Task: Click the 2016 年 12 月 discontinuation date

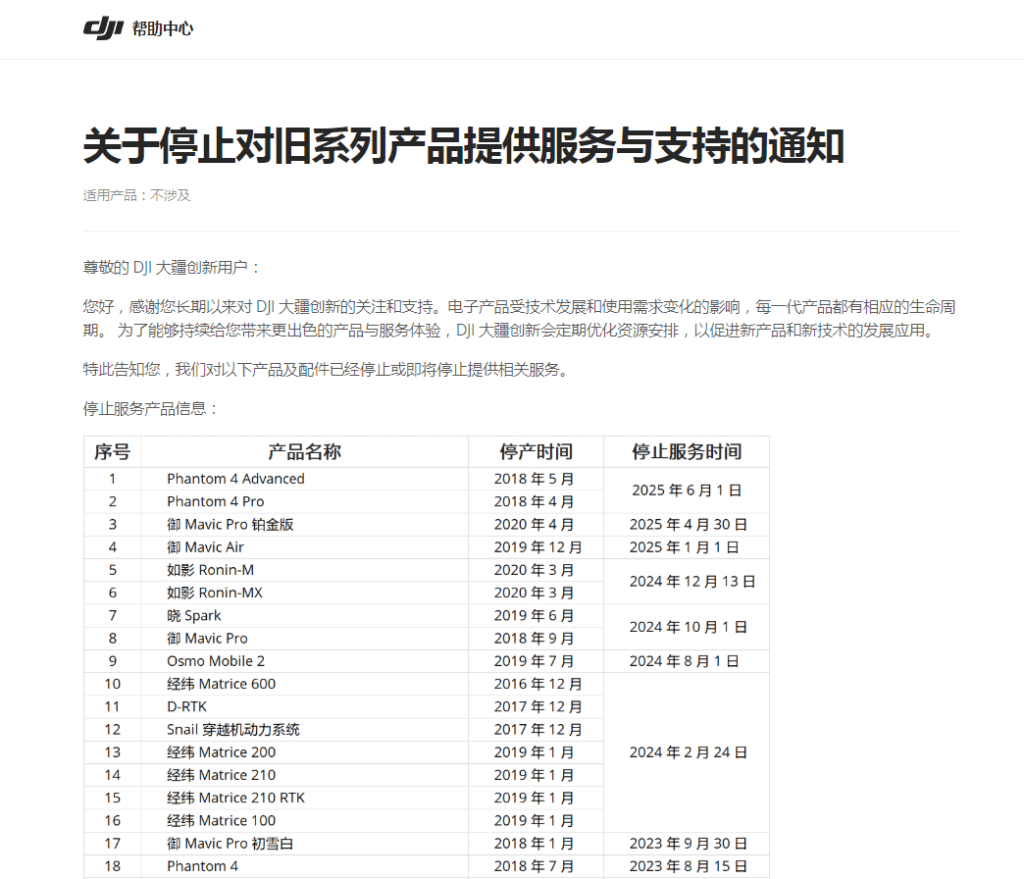Action: point(537,684)
